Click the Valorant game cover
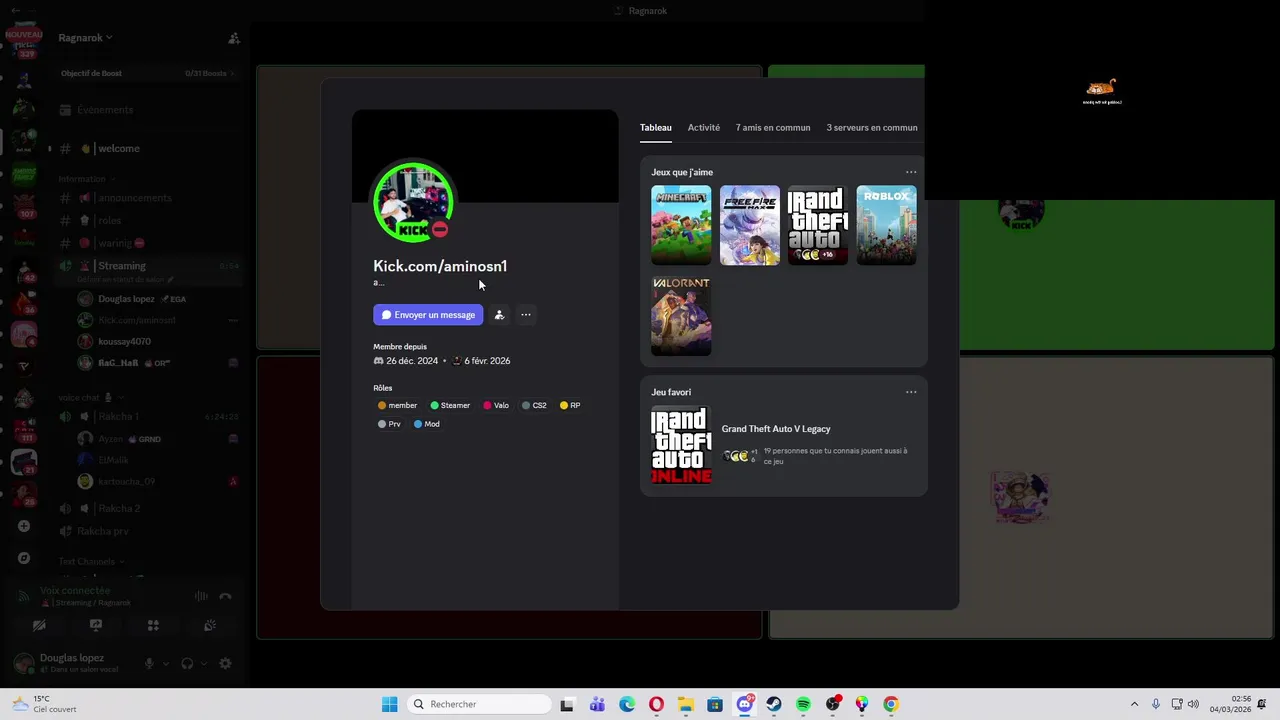 [x=681, y=316]
